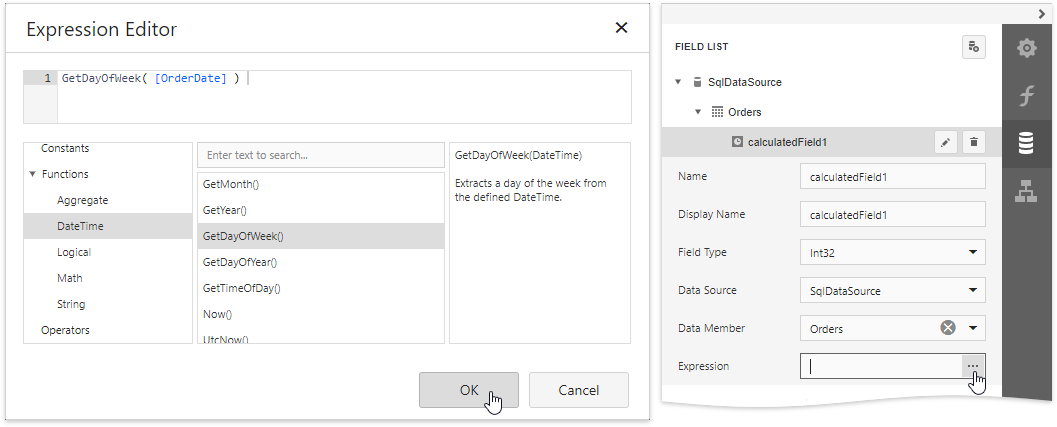Viewport: 1057px width, 427px height.
Task: Open the Expression ellipsis editor button
Action: pos(973,366)
